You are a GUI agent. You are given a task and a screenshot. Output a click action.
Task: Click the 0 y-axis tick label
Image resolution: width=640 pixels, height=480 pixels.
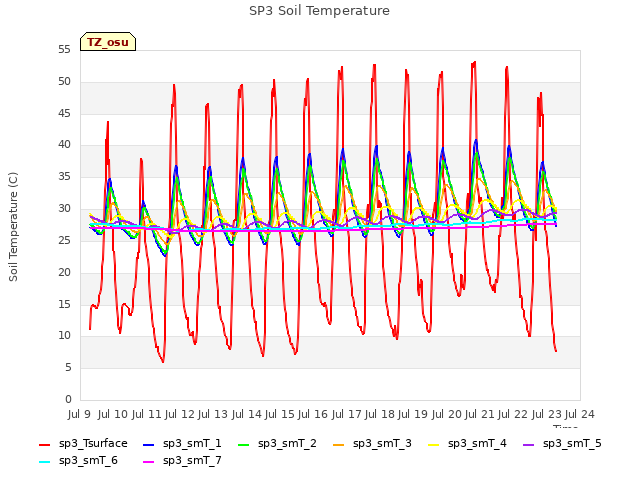click(68, 400)
